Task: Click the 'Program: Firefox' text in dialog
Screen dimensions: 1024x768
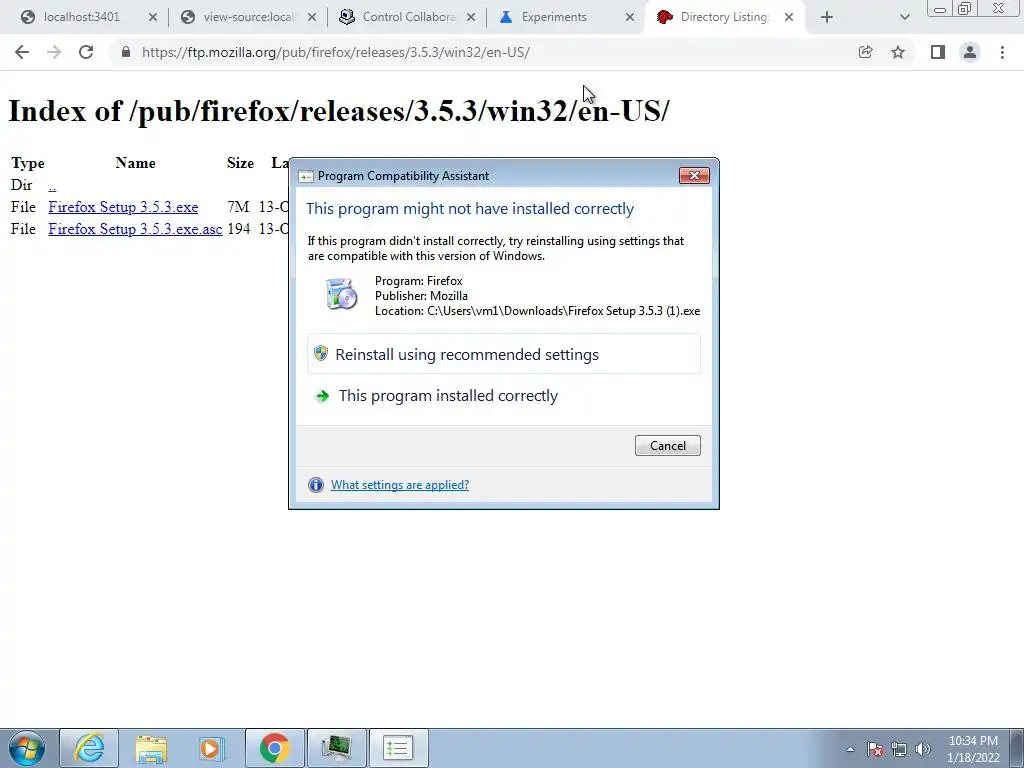Action: pyautogui.click(x=419, y=281)
